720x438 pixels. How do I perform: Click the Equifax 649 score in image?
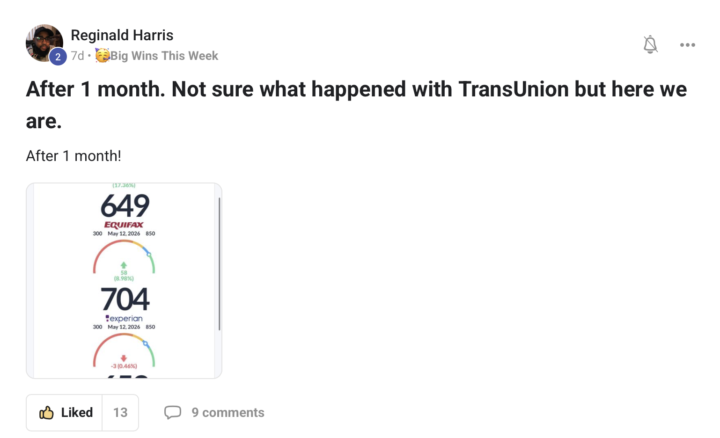click(125, 205)
